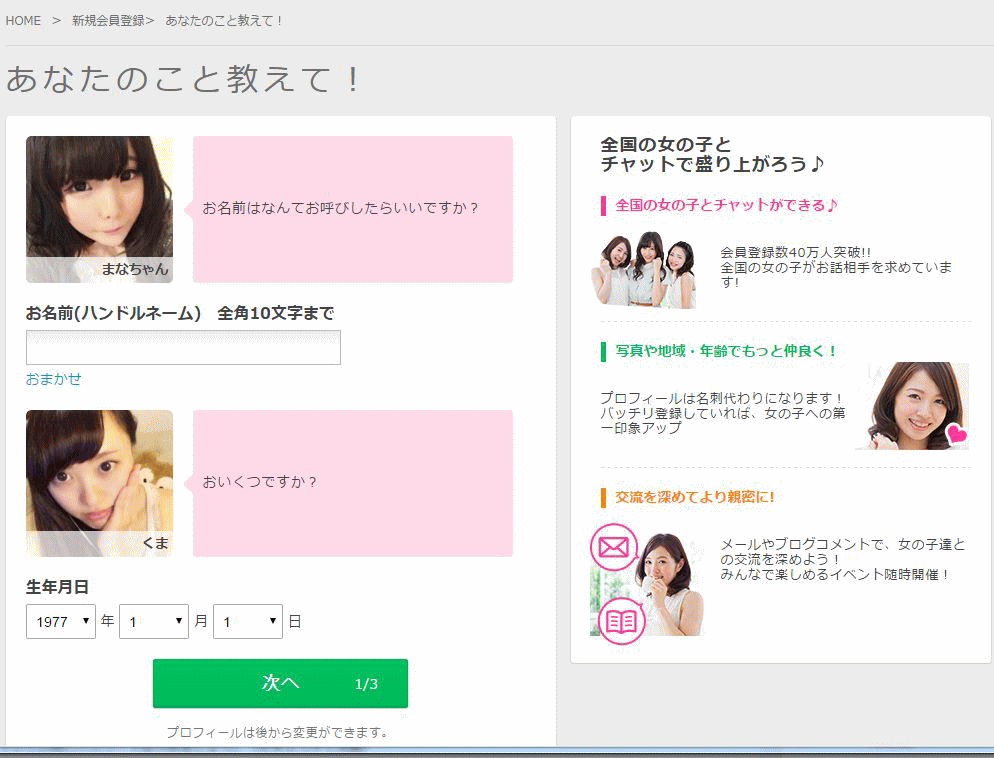Click the くま profile photo
Screen dimensions: 994x758
click(x=99, y=483)
